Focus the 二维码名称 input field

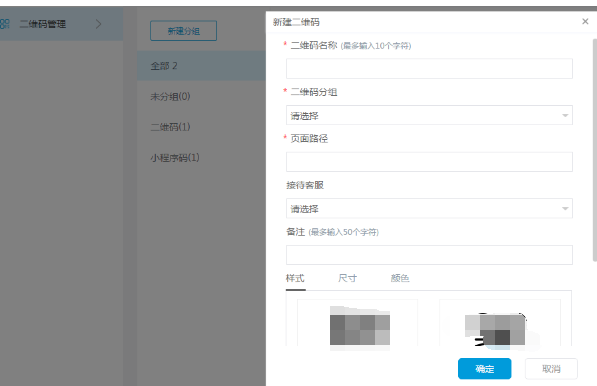pos(429,69)
